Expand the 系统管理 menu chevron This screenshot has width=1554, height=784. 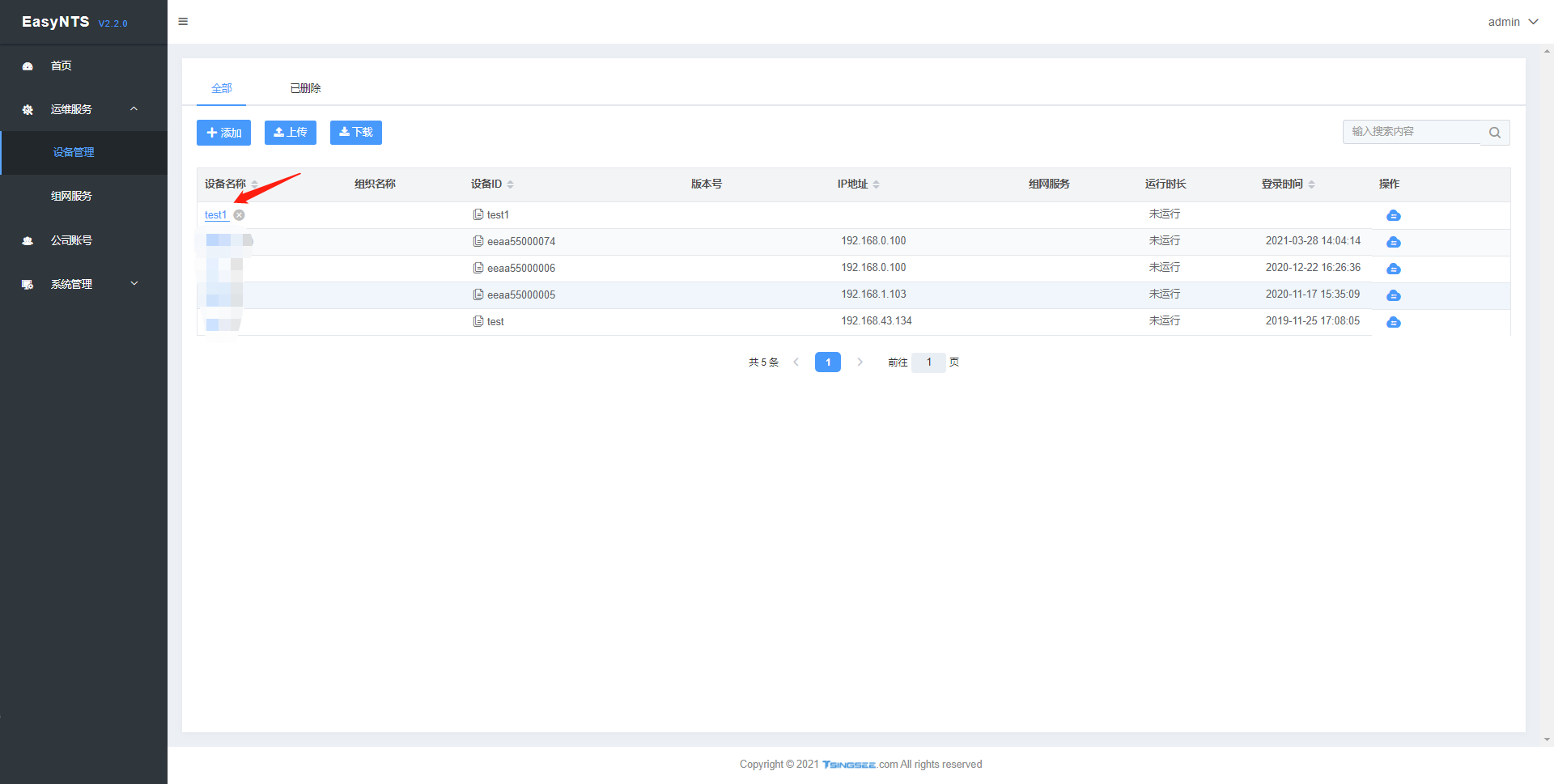[x=134, y=283]
